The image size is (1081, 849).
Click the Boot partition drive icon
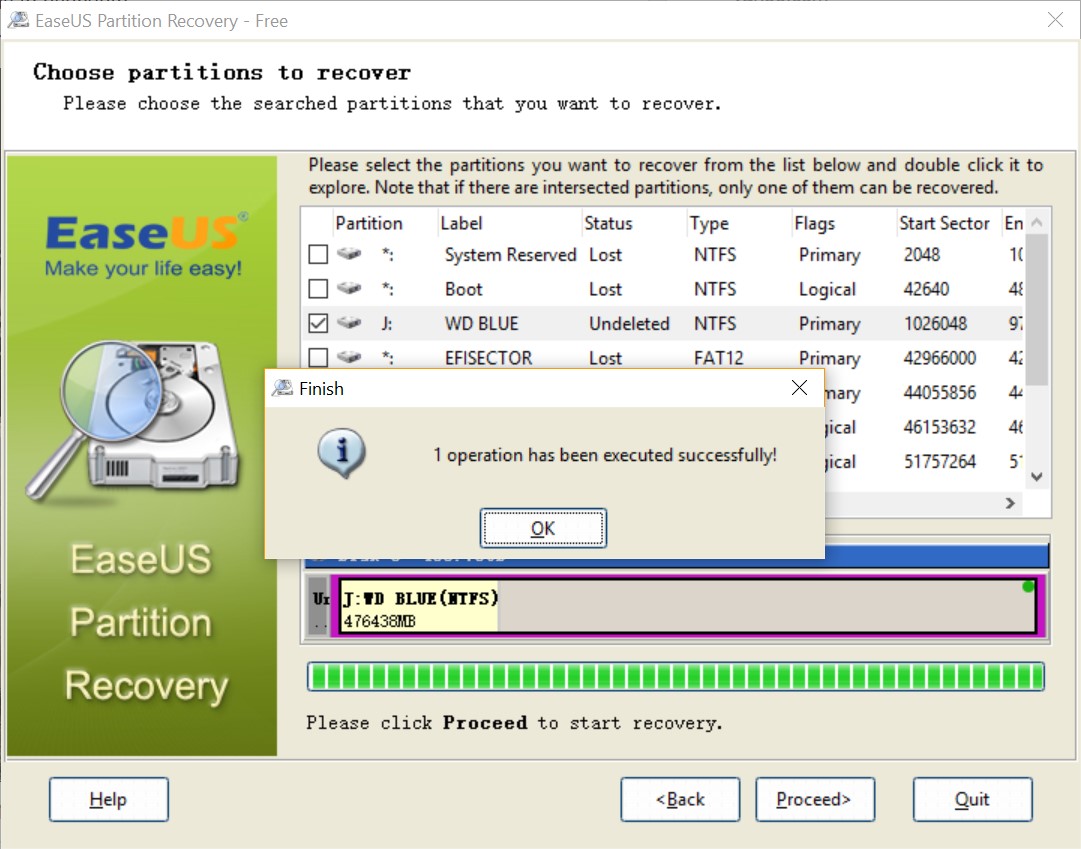click(x=349, y=289)
